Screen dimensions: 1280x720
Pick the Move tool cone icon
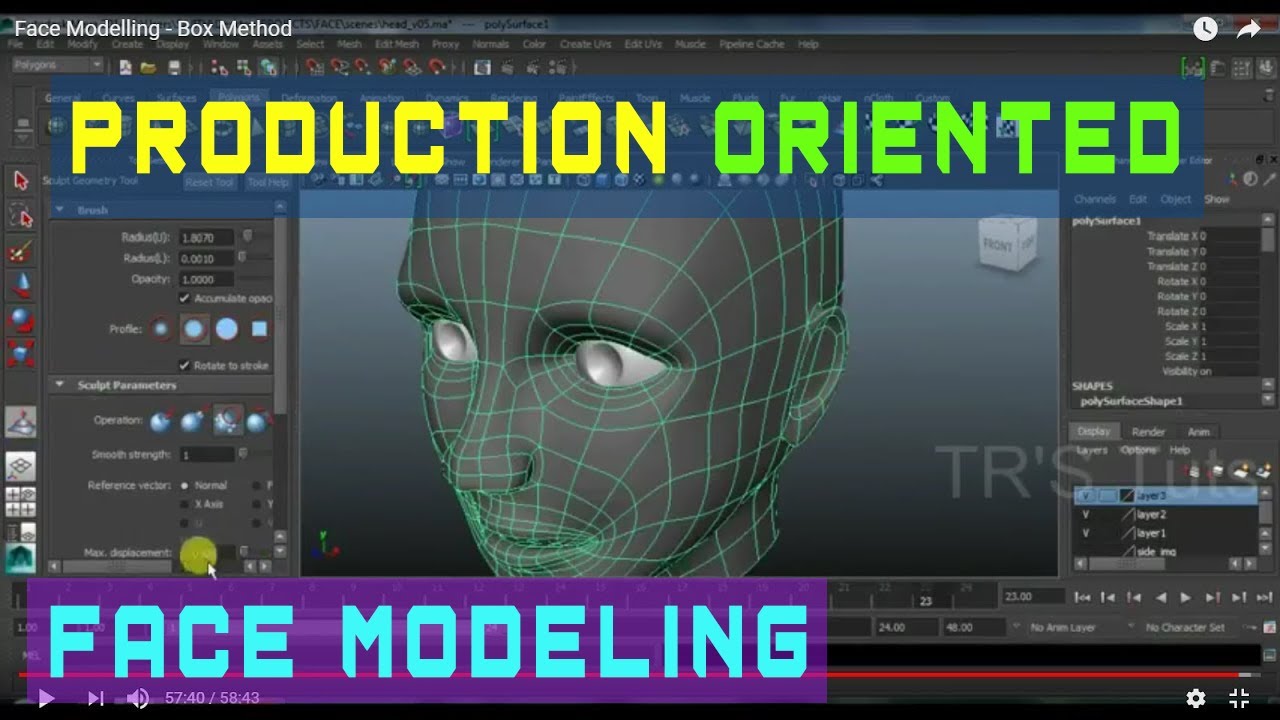[20, 286]
